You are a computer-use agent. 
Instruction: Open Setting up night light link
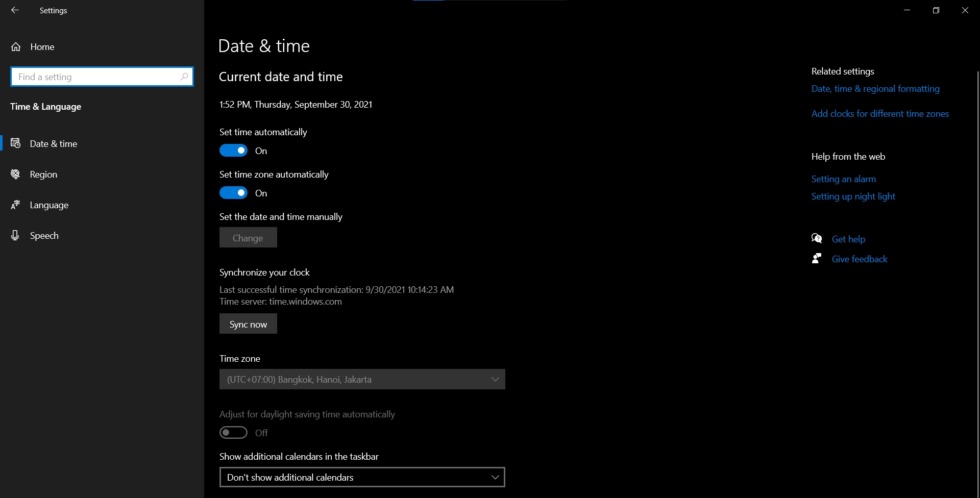click(853, 196)
